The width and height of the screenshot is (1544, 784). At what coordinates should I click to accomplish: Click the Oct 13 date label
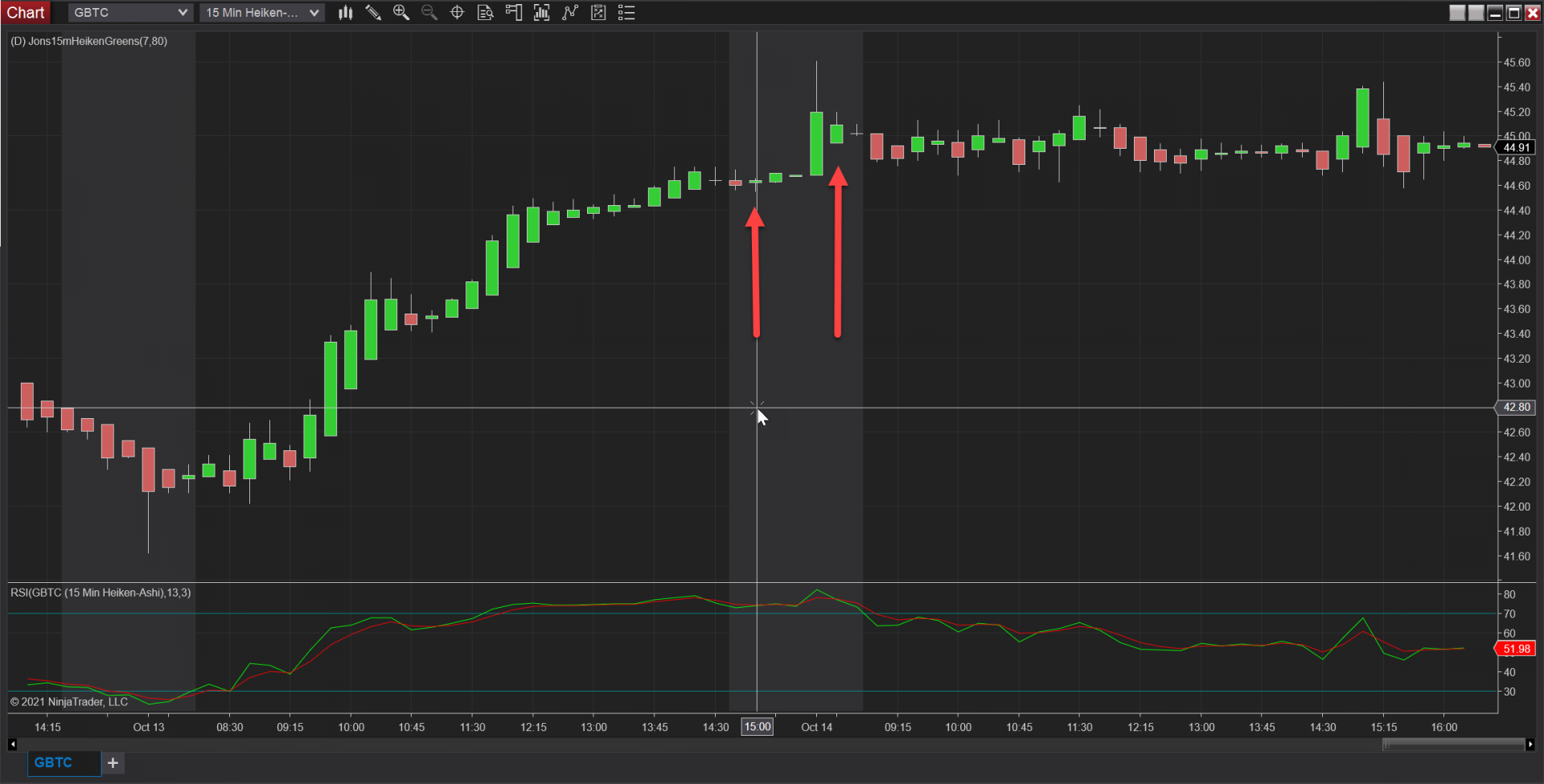[149, 727]
